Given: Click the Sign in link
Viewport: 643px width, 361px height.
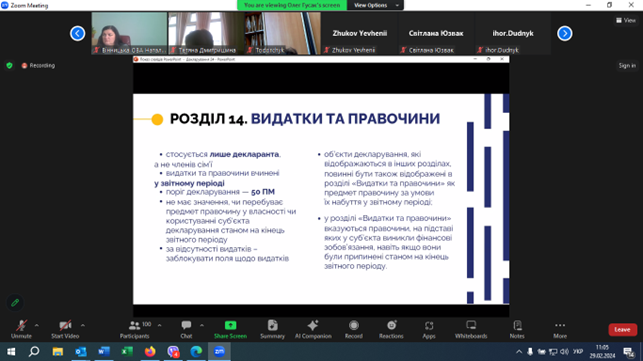Looking at the screenshot, I should click(x=627, y=66).
